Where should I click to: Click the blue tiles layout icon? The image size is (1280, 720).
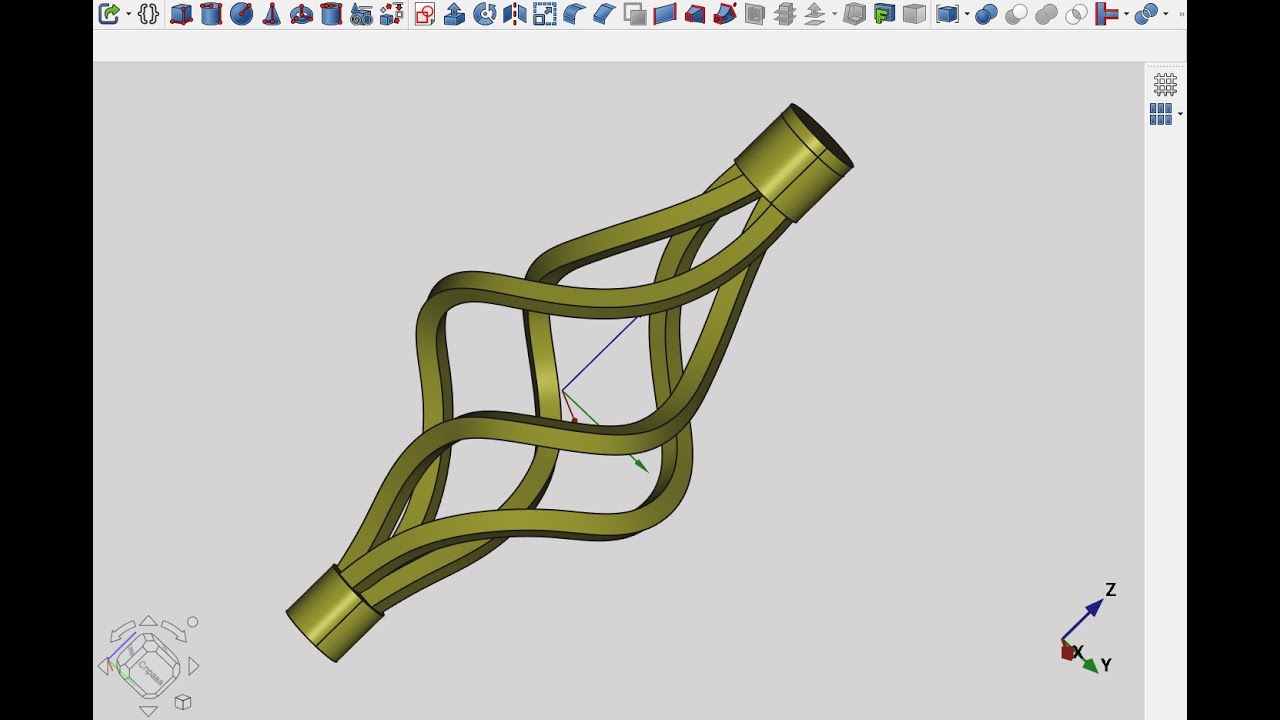(1161, 114)
